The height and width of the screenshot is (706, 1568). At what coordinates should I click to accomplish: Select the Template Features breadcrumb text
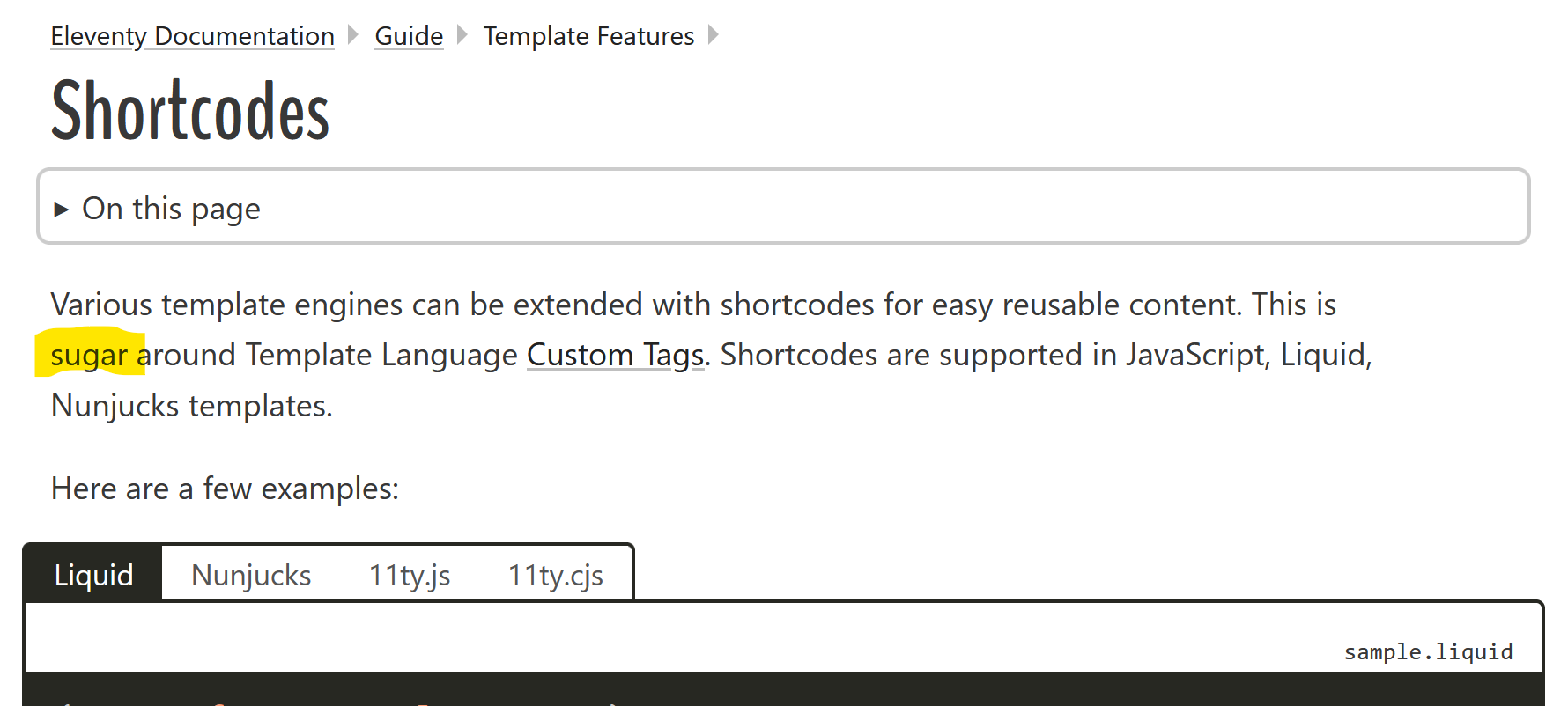(588, 36)
